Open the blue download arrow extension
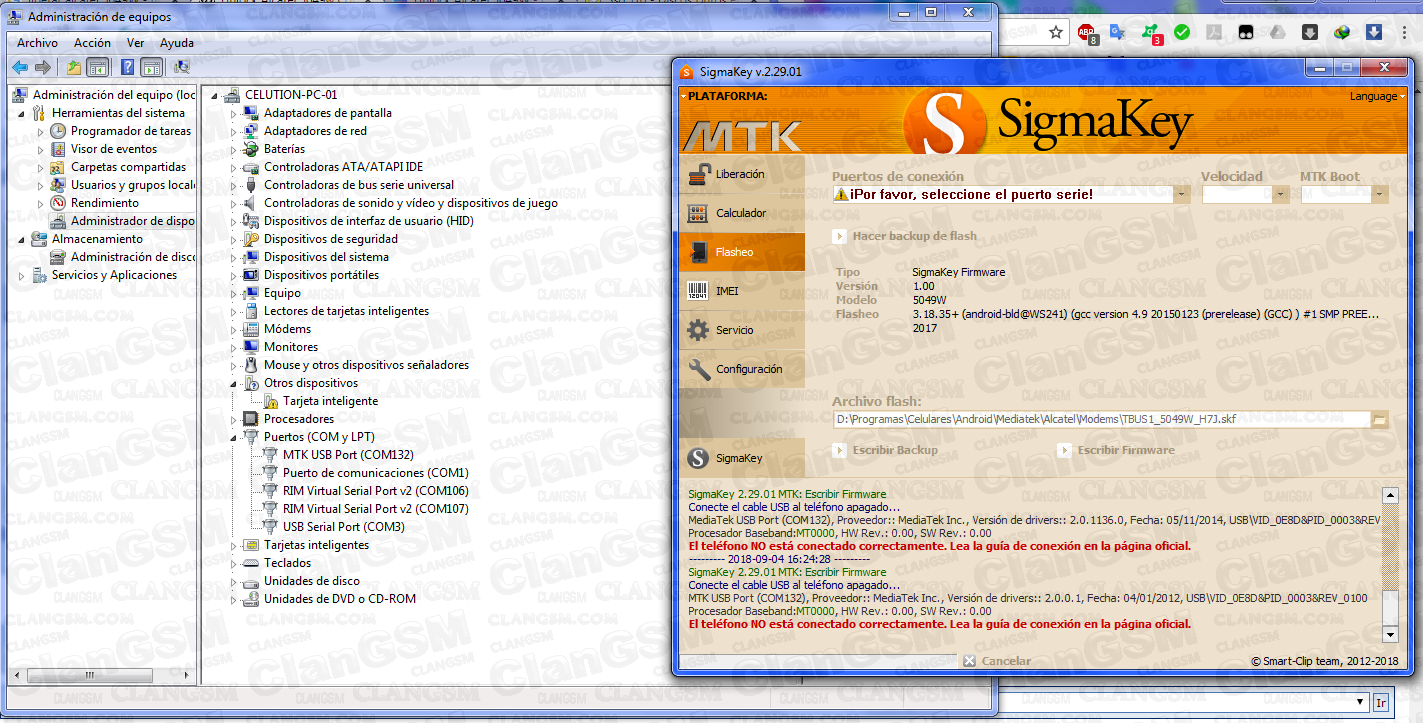 [x=1375, y=32]
